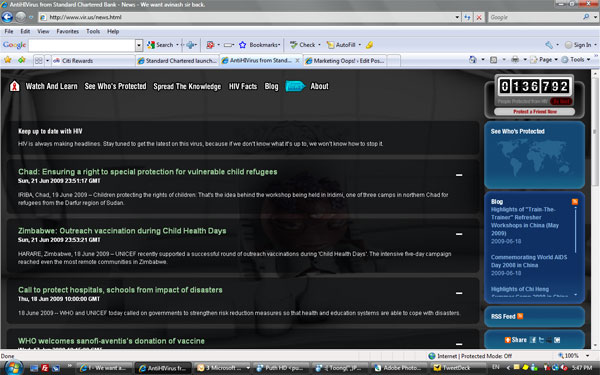This screenshot has width=600, height=375.
Task: Open the Google toolbar search box dropdown
Action: pyautogui.click(x=139, y=45)
